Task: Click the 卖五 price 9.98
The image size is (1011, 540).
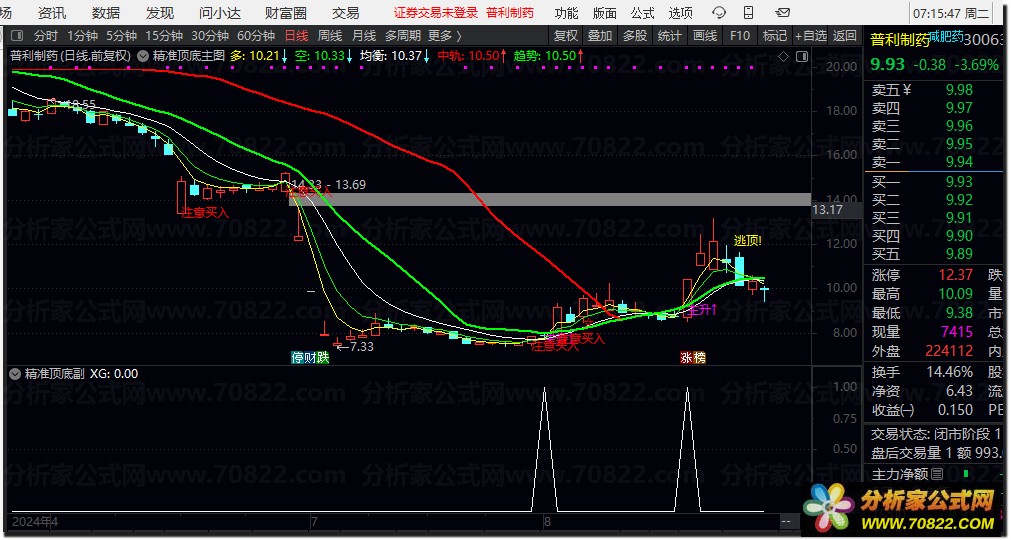Action: pos(959,90)
